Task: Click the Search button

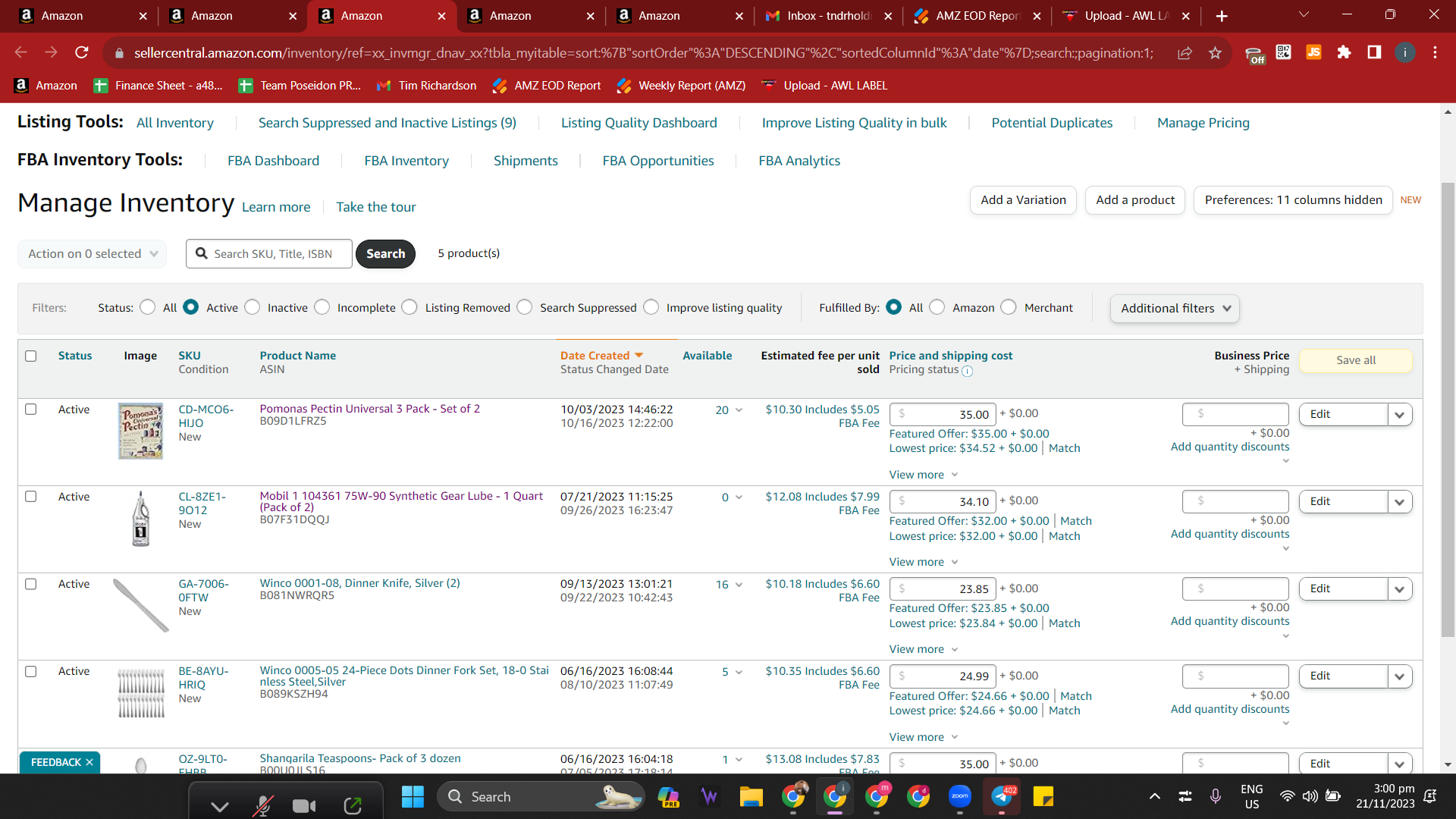Action: point(385,254)
